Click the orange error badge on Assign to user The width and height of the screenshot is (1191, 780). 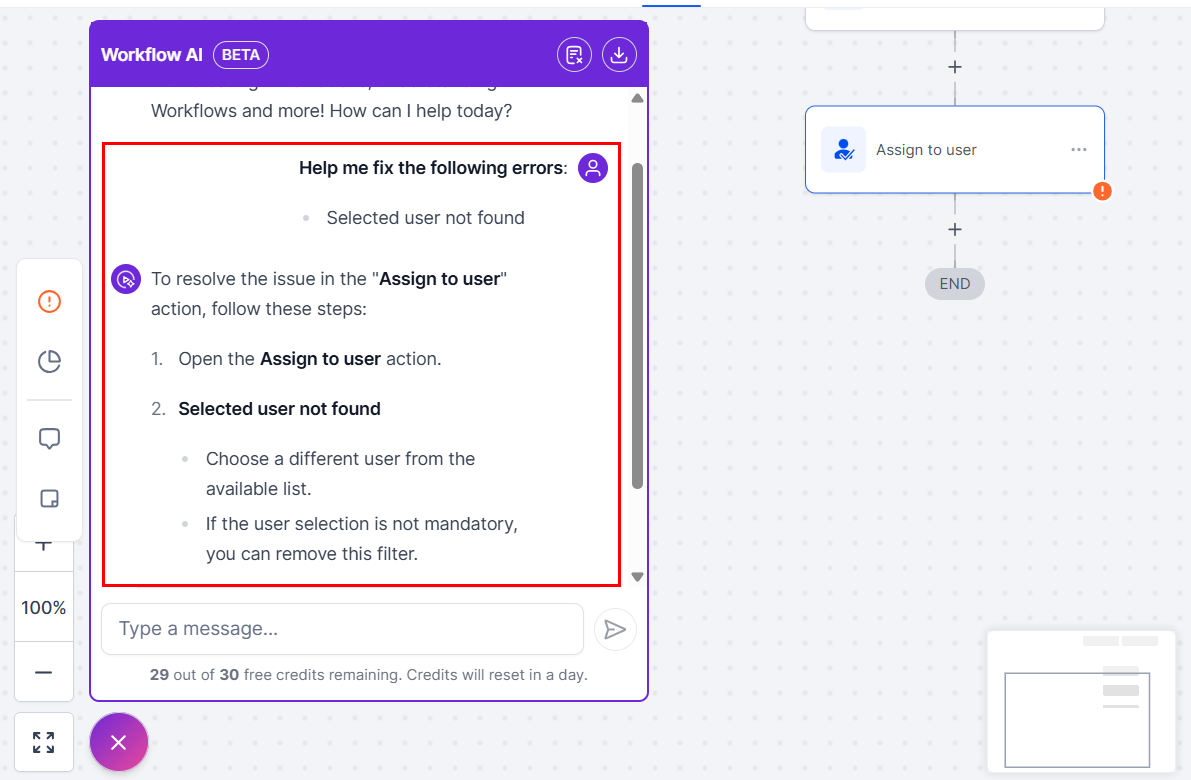[x=1102, y=190]
